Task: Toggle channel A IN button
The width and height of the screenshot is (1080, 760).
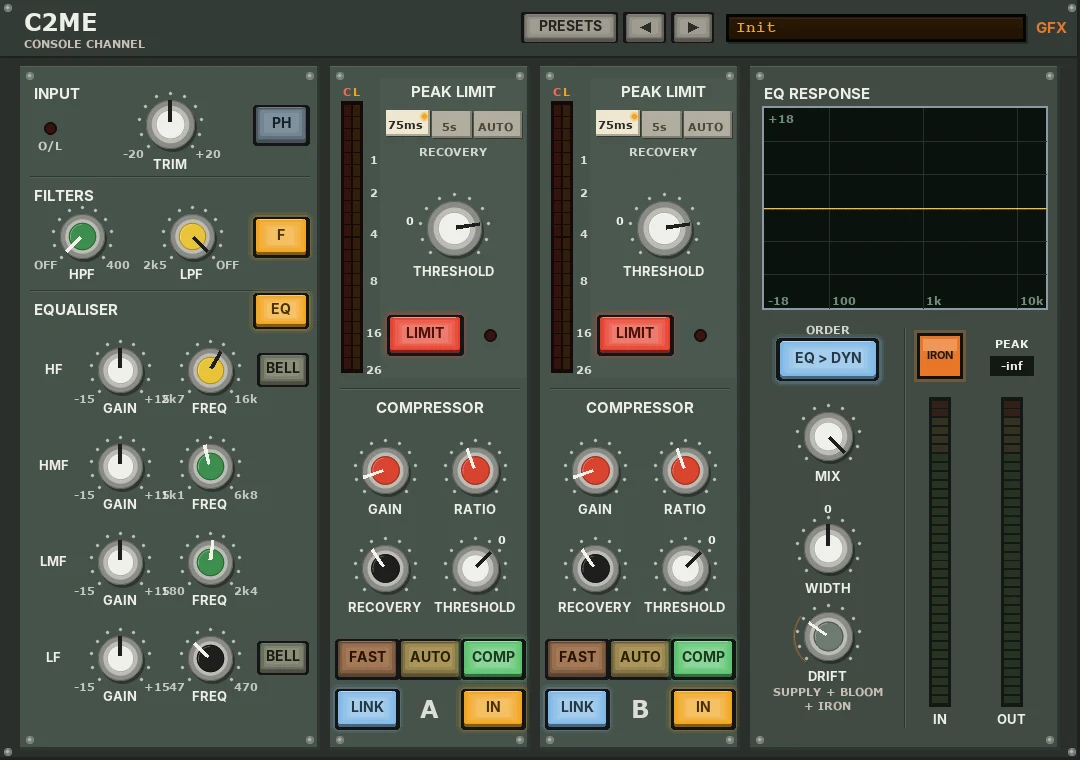Action: coord(493,708)
